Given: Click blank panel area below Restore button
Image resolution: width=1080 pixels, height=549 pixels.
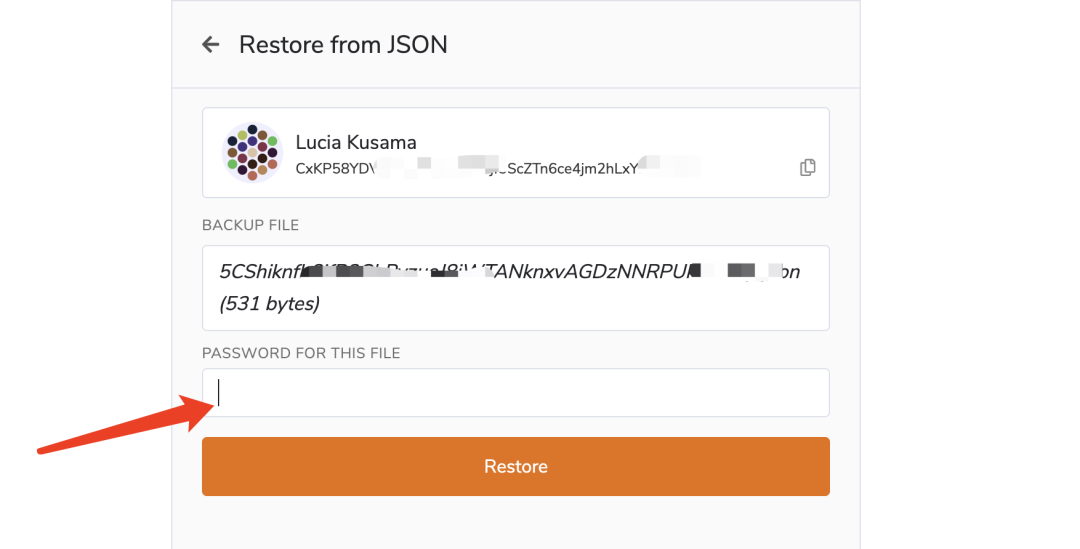Looking at the screenshot, I should 516,525.
